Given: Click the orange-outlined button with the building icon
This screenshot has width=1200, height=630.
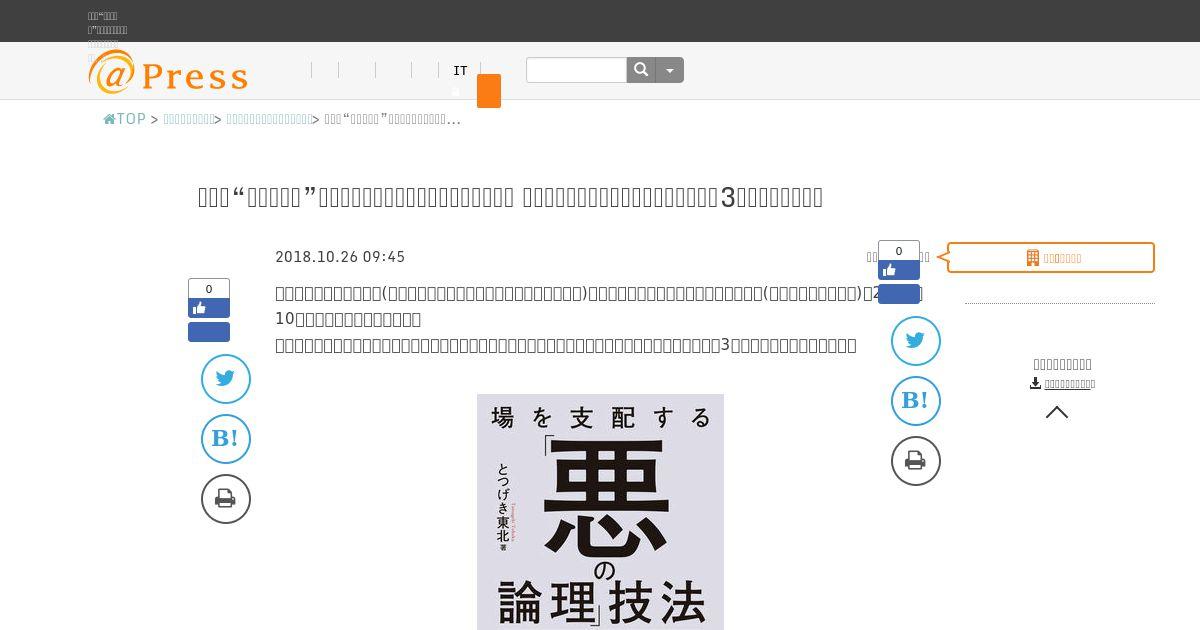Looking at the screenshot, I should point(1051,257).
